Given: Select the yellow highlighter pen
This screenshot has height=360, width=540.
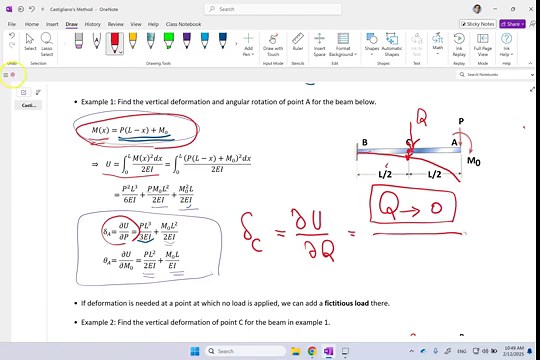Looking at the screenshot, I should pos(133,41).
